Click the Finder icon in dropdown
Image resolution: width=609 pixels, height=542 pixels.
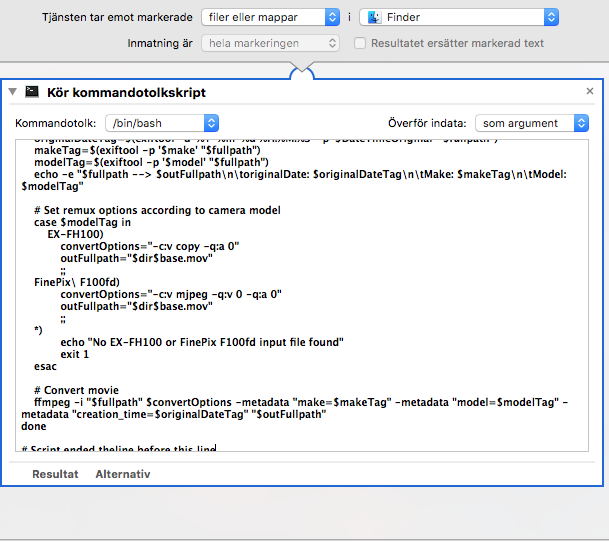coord(374,17)
